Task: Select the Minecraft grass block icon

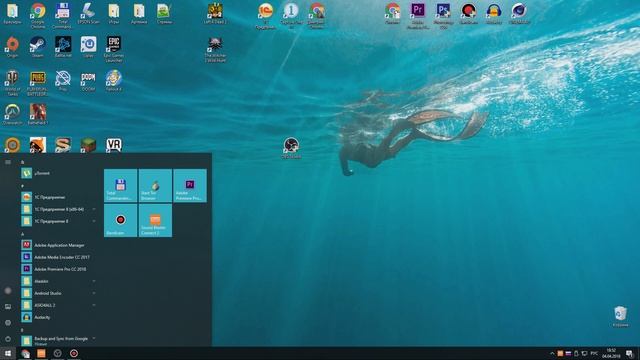Action: click(88, 145)
